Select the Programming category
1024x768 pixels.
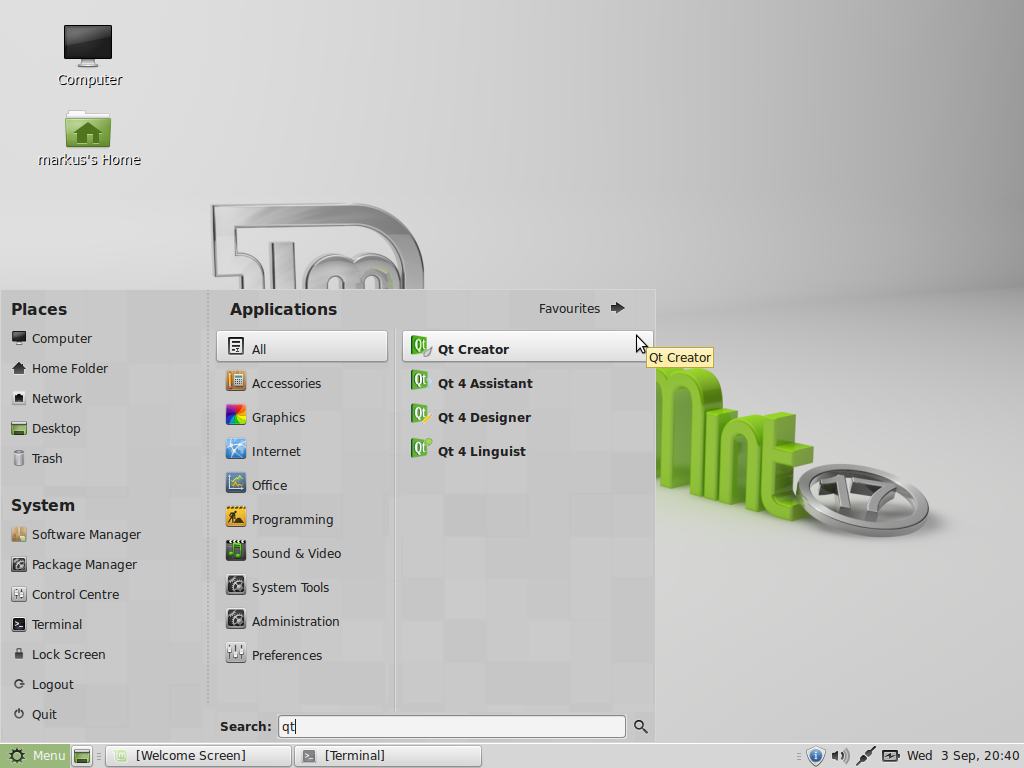tap(302, 519)
